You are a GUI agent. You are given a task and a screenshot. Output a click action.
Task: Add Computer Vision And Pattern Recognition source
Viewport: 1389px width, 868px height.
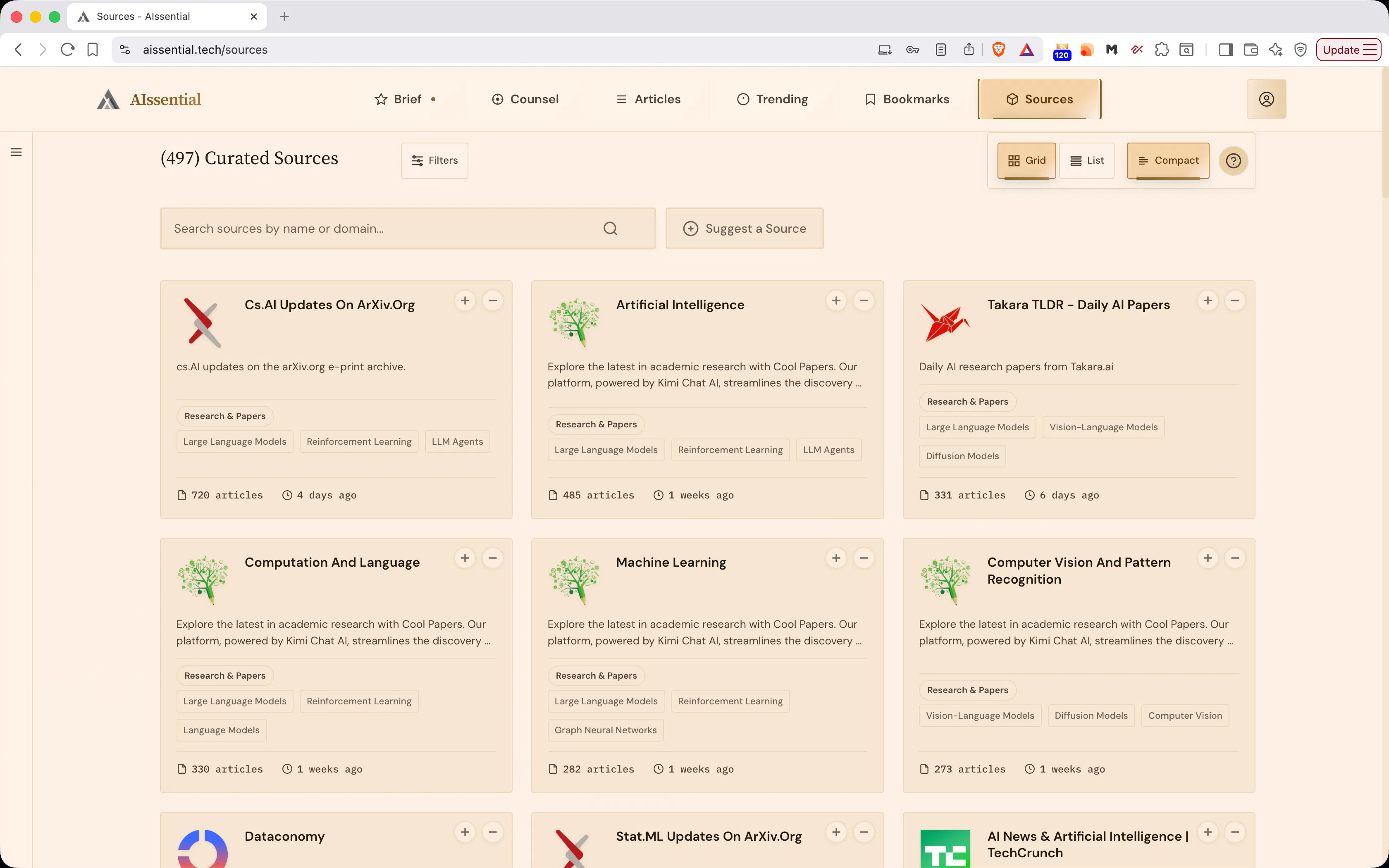tap(1208, 558)
